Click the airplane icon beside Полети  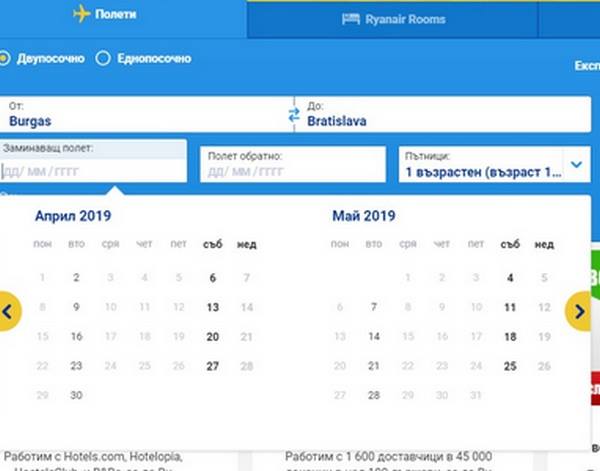(81, 14)
